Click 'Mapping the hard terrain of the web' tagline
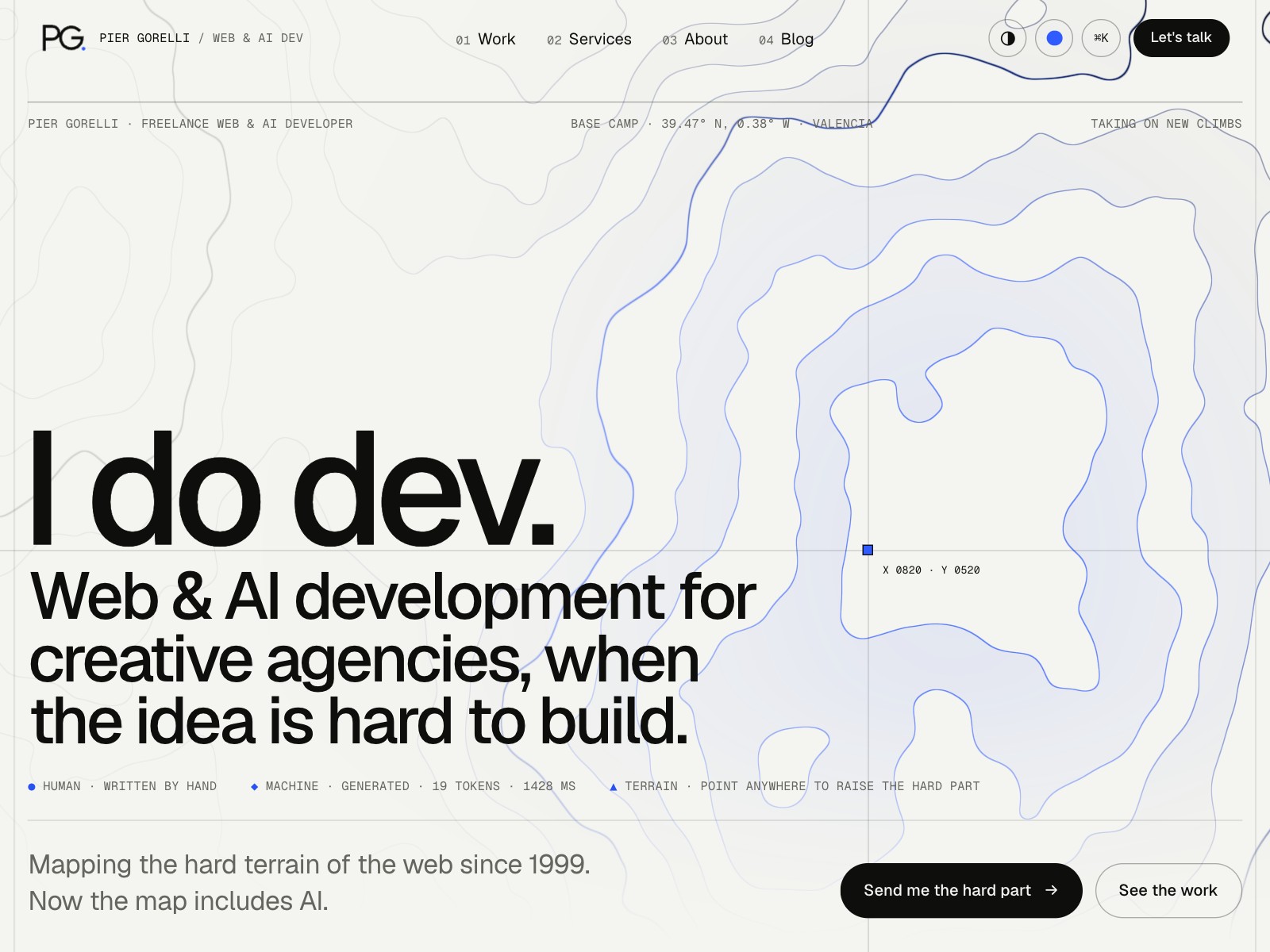 [x=310, y=864]
